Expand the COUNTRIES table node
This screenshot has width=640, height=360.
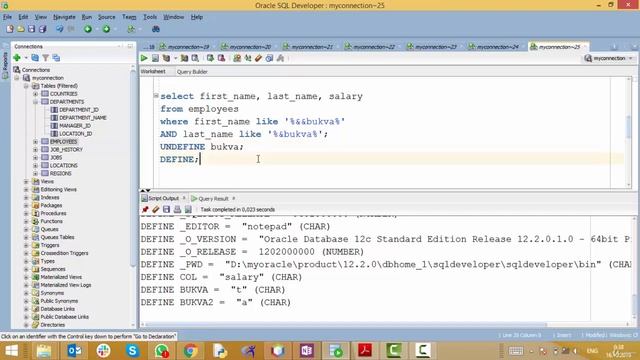[36, 94]
